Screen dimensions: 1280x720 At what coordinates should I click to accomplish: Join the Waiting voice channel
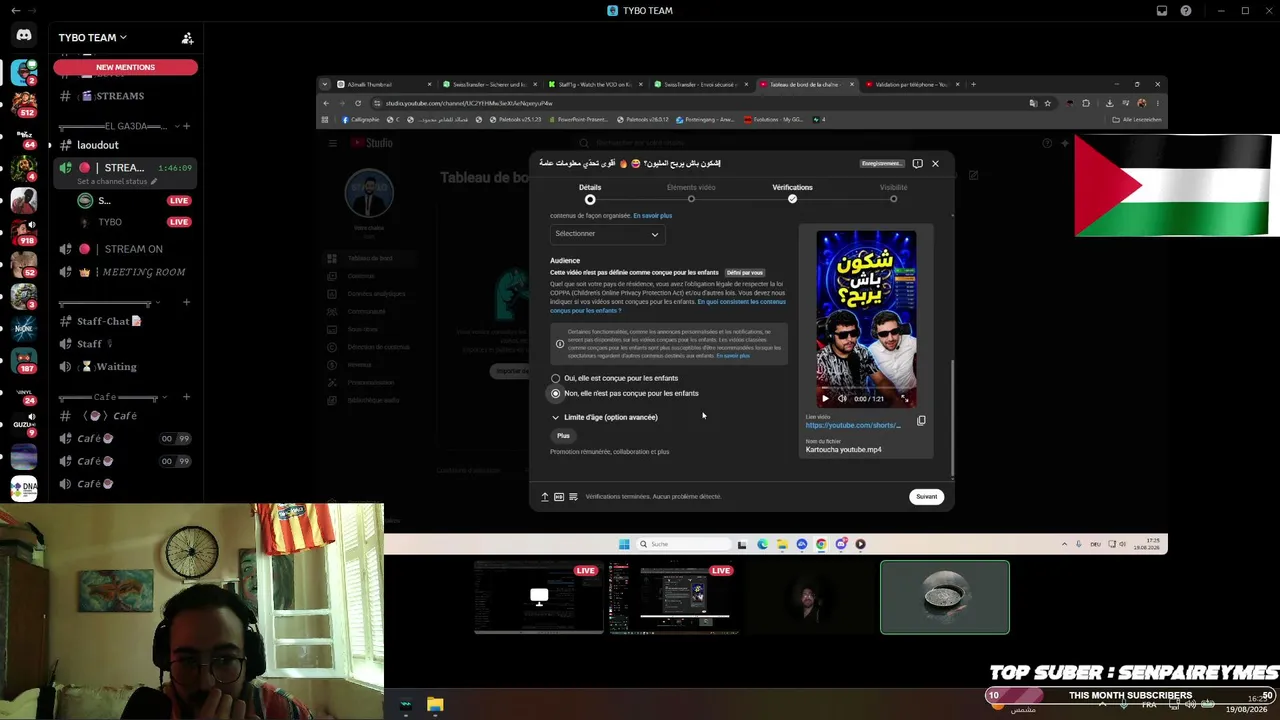point(125,367)
